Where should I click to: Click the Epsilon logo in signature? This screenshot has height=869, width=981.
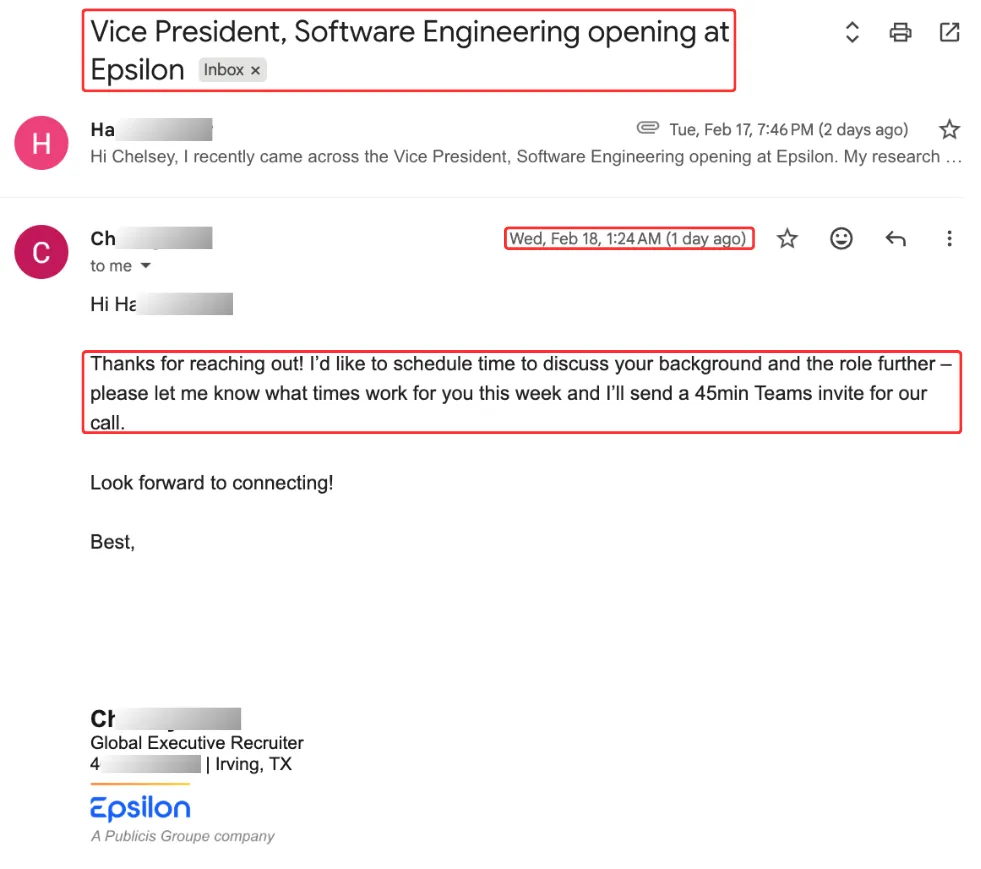coord(140,809)
